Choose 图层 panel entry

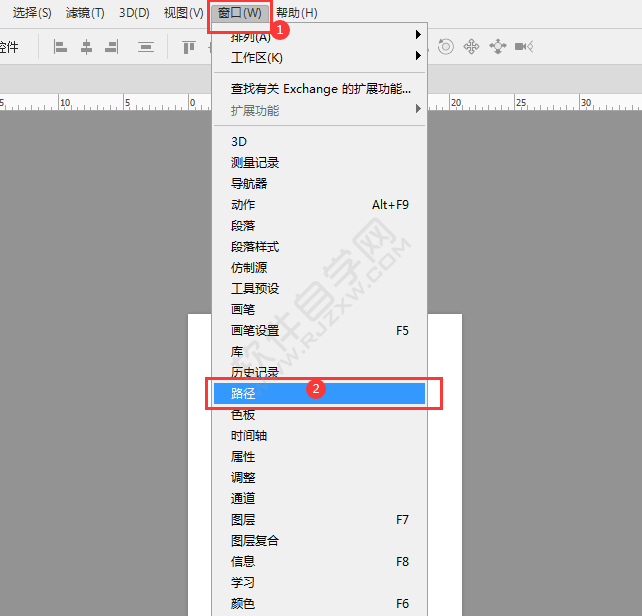pos(319,519)
